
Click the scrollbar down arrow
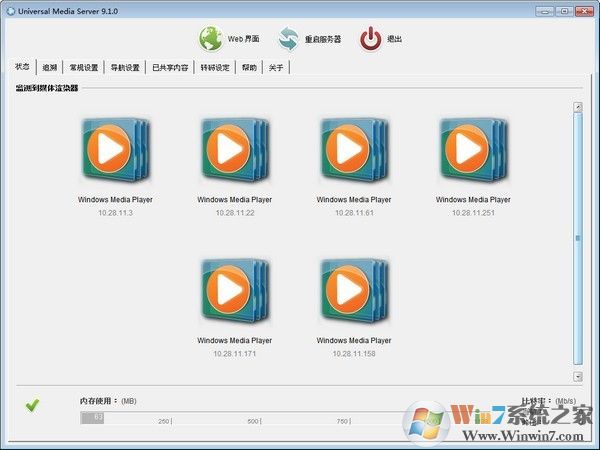coord(578,377)
